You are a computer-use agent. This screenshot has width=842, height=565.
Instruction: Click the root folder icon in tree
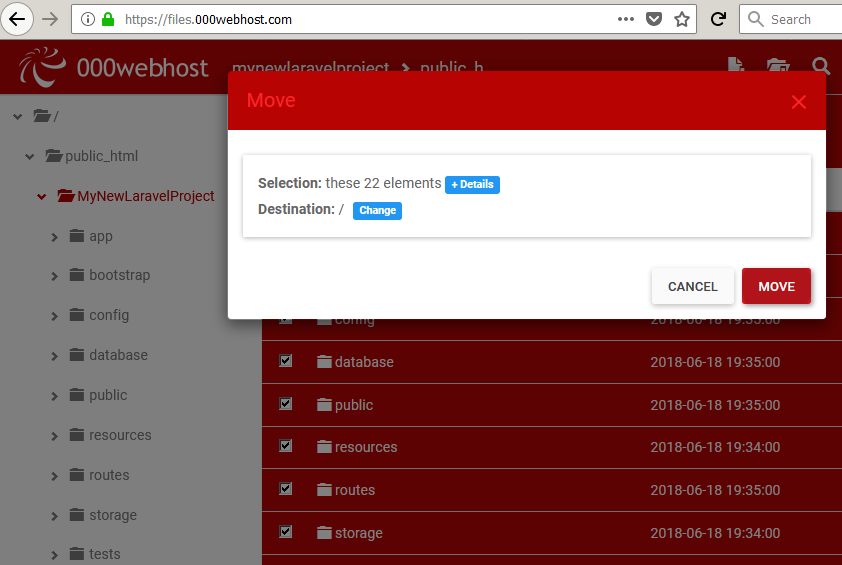[42, 115]
